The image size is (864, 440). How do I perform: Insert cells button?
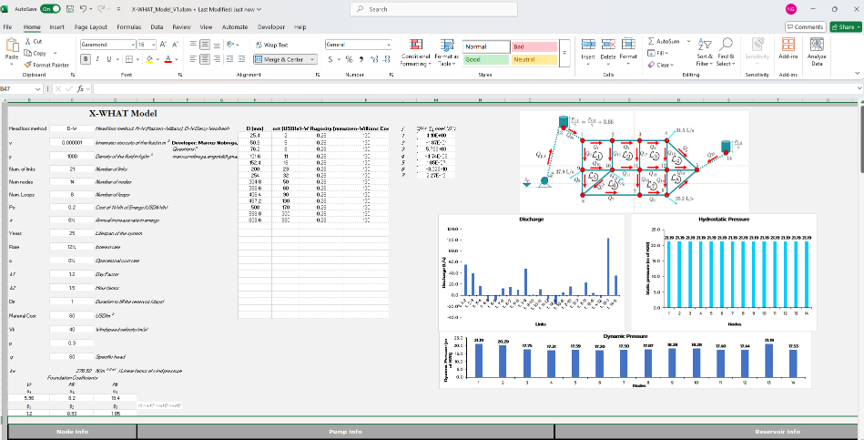coord(588,51)
